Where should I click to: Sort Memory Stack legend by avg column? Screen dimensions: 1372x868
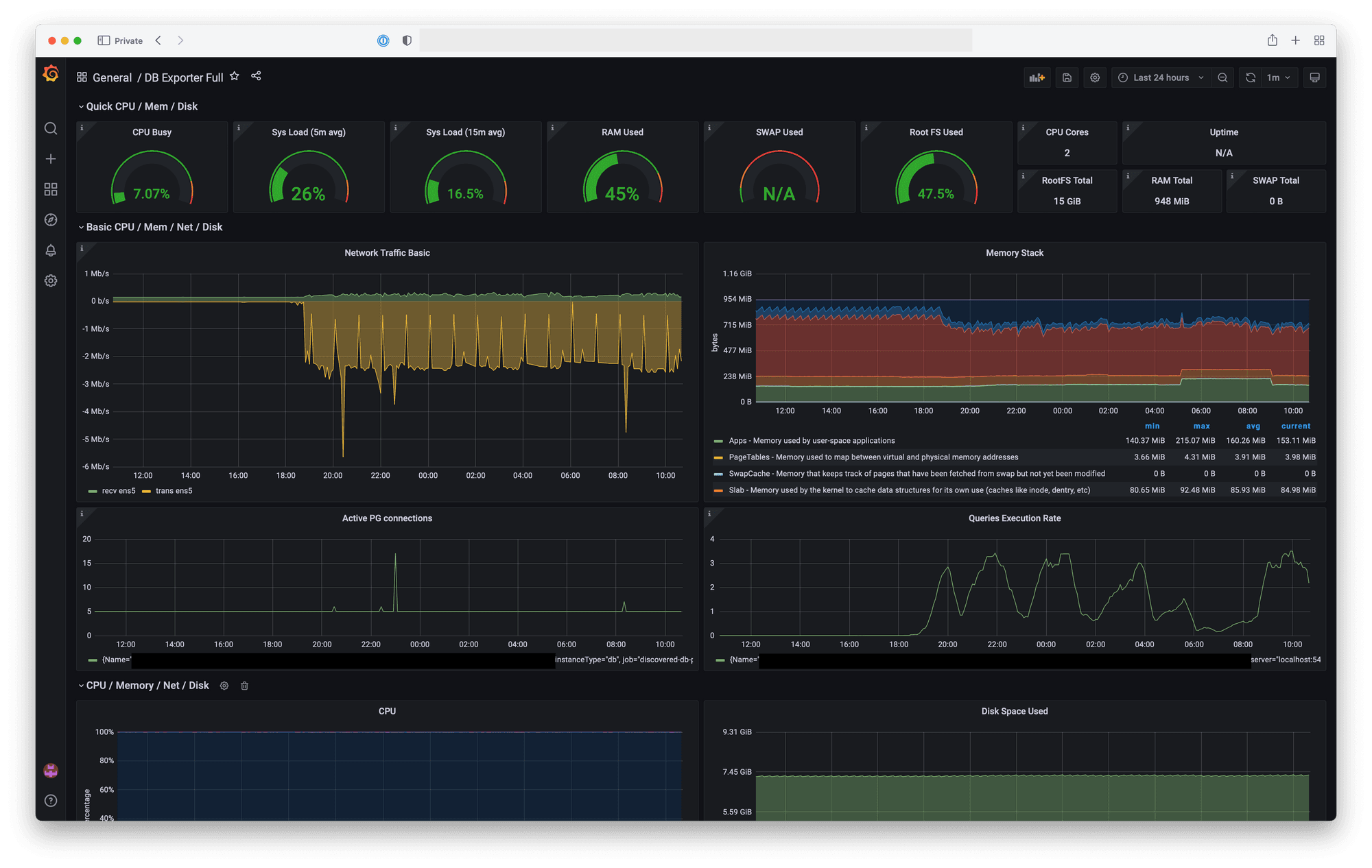[1253, 426]
